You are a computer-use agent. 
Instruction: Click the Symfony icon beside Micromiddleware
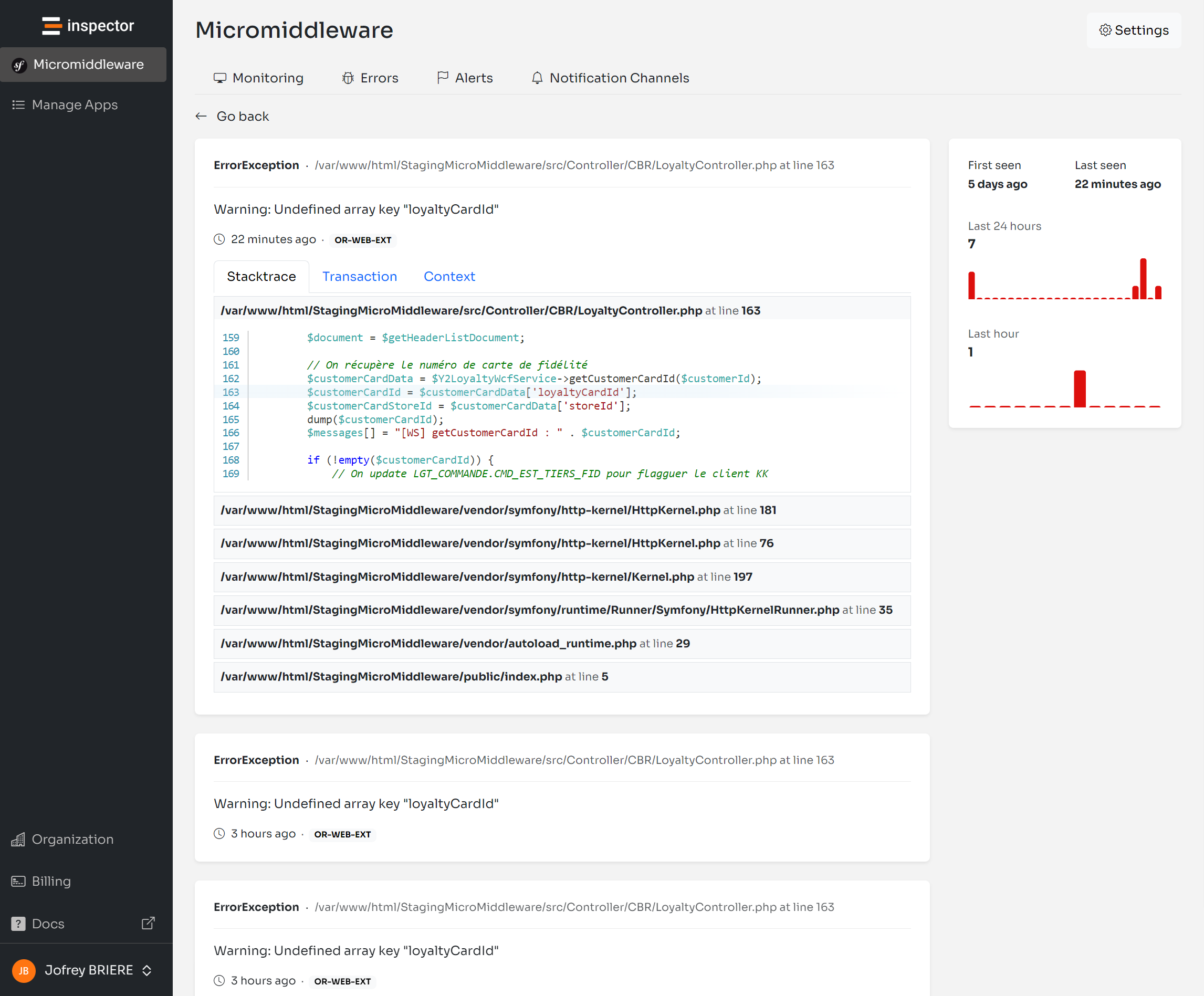click(x=19, y=66)
